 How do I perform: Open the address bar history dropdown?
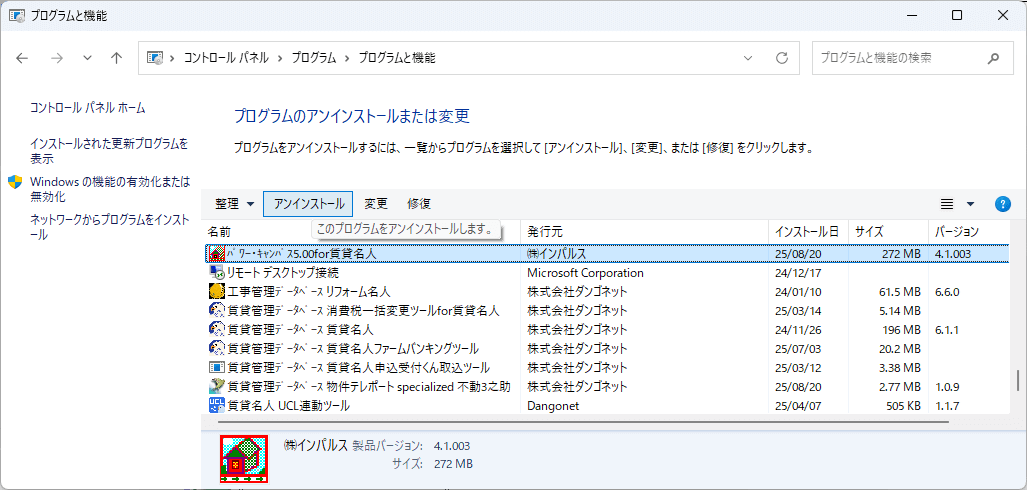tap(750, 58)
